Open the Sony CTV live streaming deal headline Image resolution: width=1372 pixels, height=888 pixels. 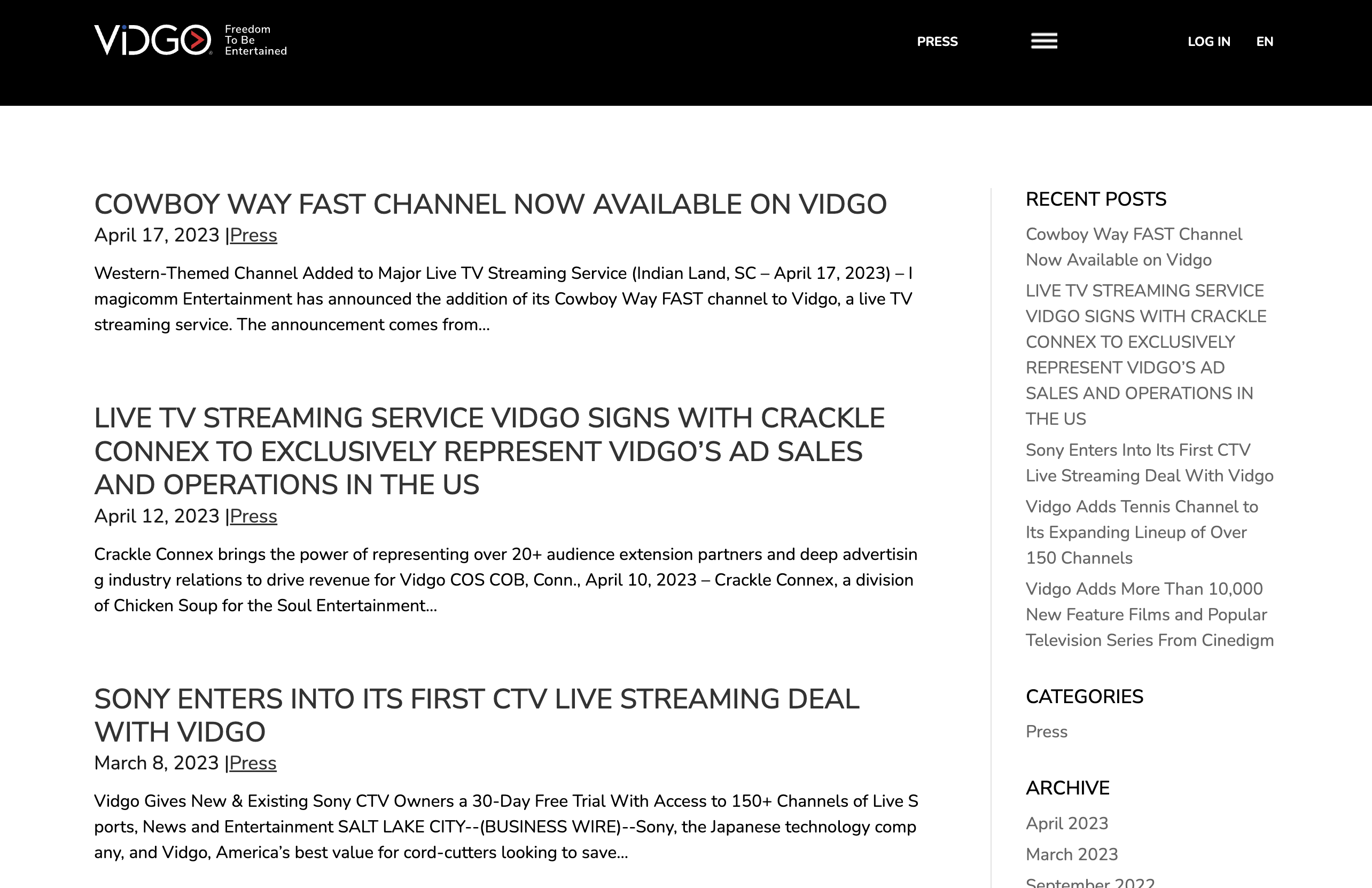(x=476, y=715)
